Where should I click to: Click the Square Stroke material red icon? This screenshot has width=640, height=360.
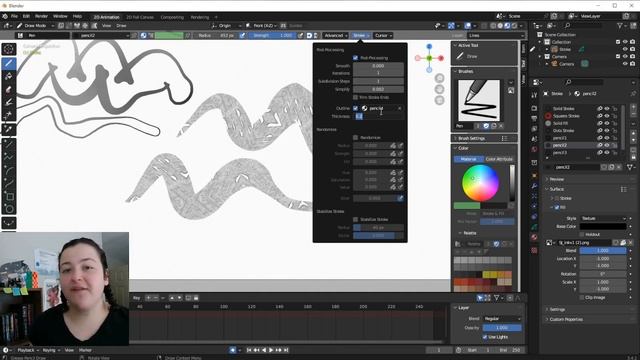[x=548, y=116]
